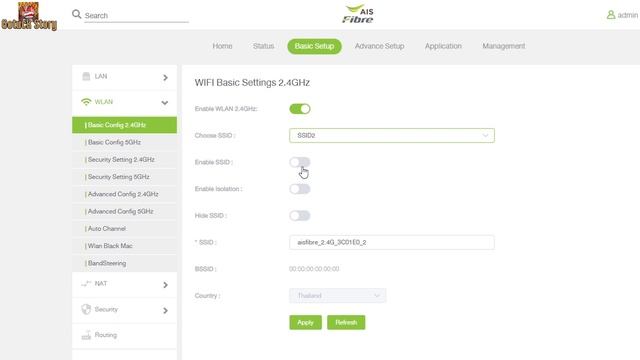Screen dimensions: 640x360
Task: Expand the LAN section chevron
Action: pyautogui.click(x=165, y=77)
